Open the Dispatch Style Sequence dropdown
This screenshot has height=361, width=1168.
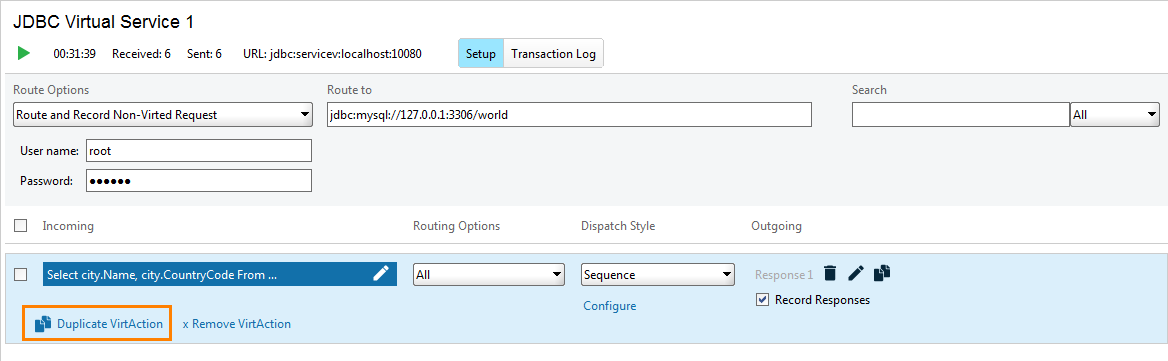point(658,275)
